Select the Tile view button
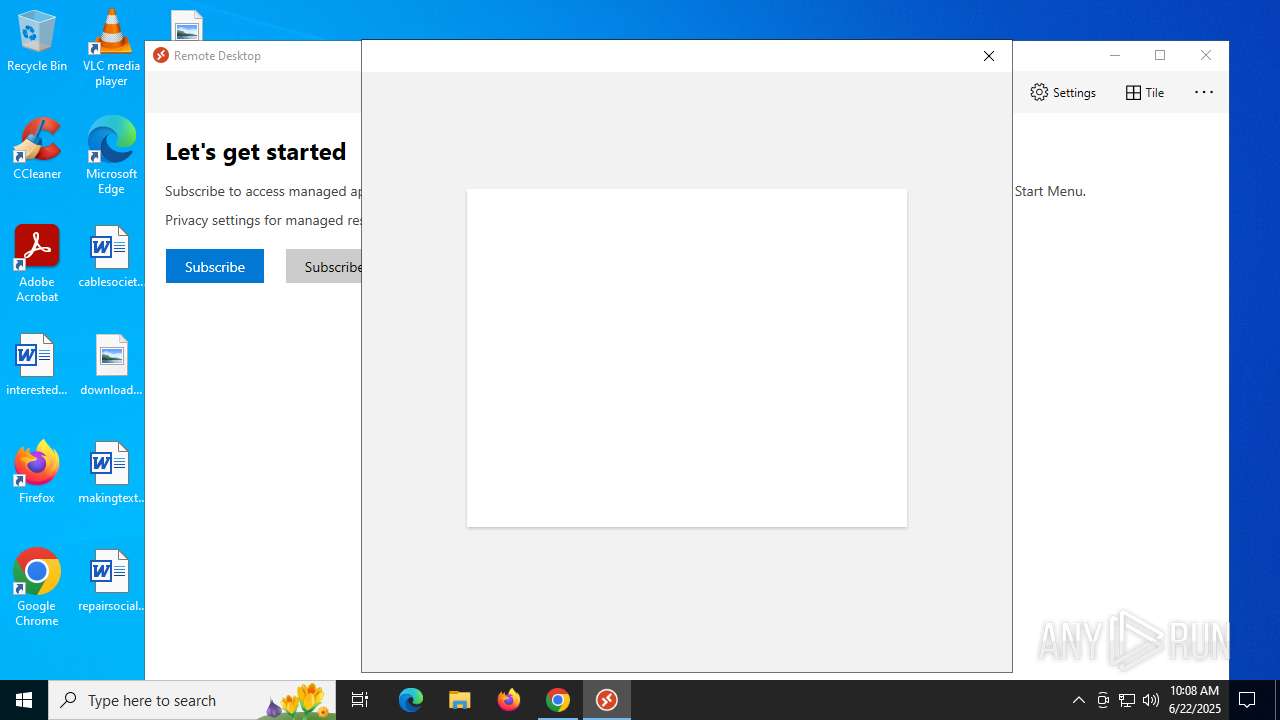 click(x=1145, y=92)
